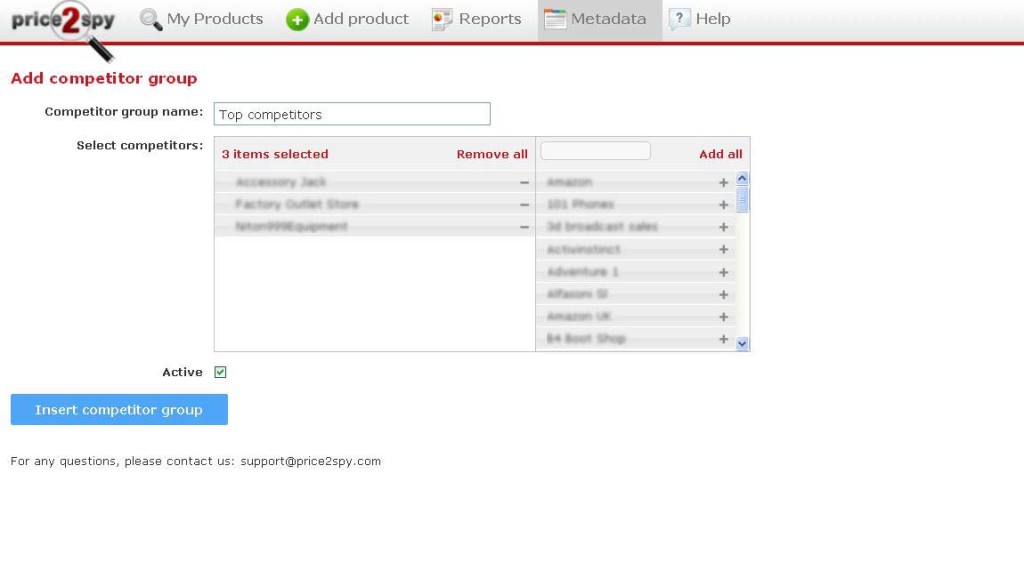The width and height of the screenshot is (1024, 562).
Task: Toggle the Active checkbox
Action: point(220,372)
